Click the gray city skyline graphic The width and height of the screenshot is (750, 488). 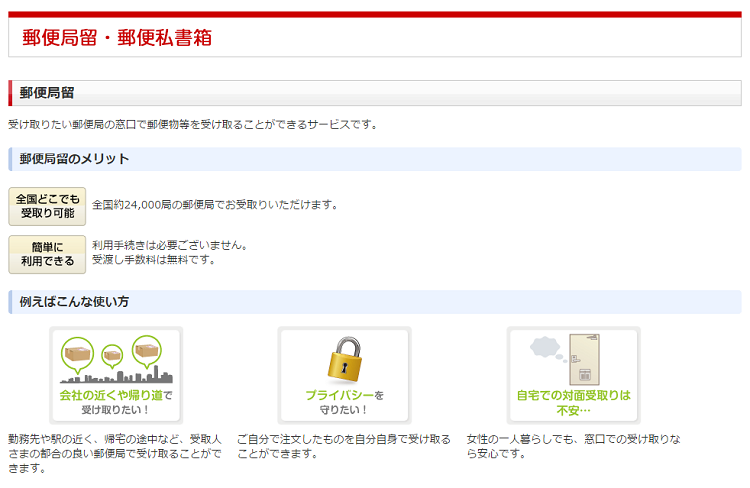[x=116, y=378]
